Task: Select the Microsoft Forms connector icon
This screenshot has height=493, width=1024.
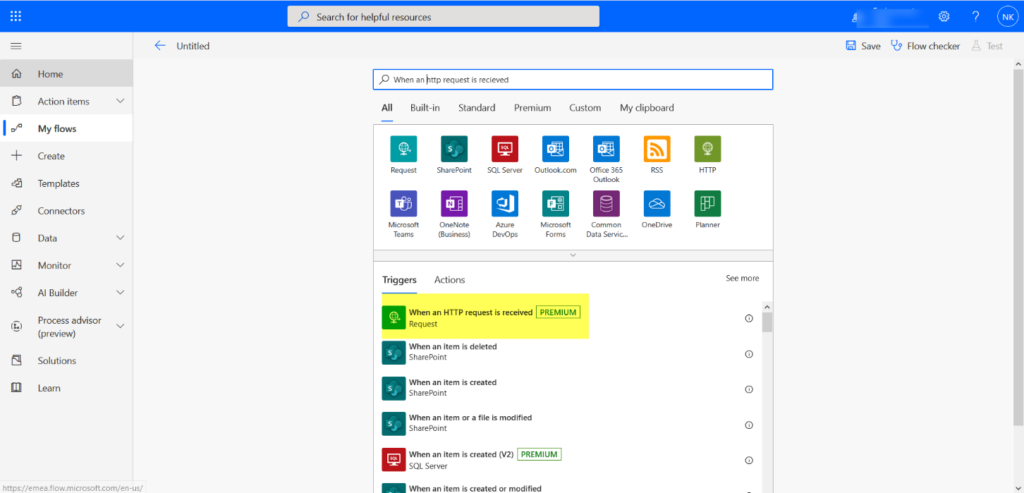Action: (x=555, y=204)
